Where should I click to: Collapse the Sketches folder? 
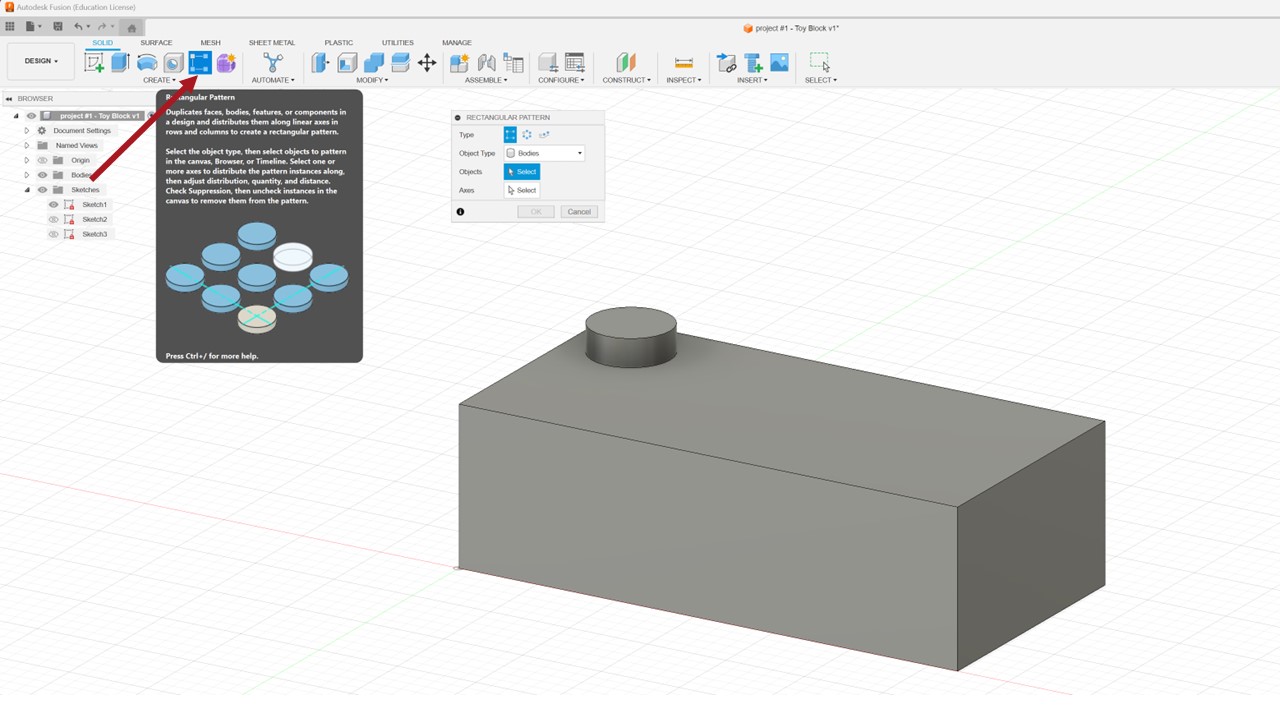click(x=27, y=190)
